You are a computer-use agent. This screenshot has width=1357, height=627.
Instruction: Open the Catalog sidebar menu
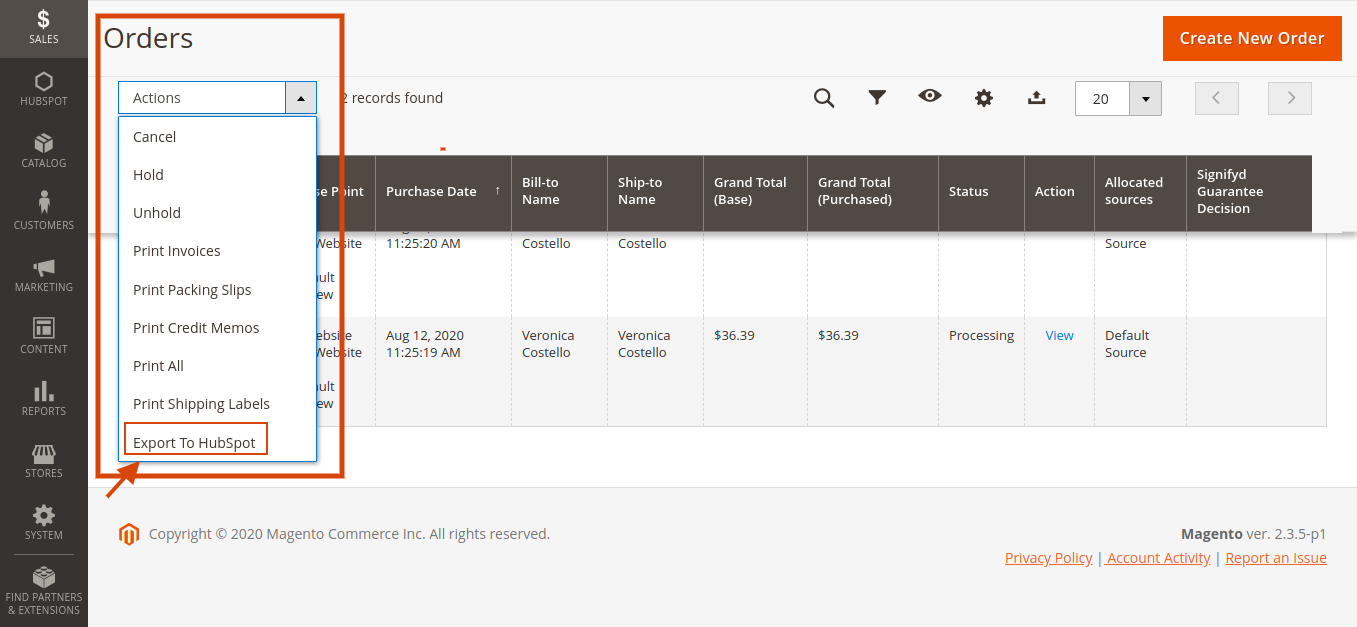44,151
